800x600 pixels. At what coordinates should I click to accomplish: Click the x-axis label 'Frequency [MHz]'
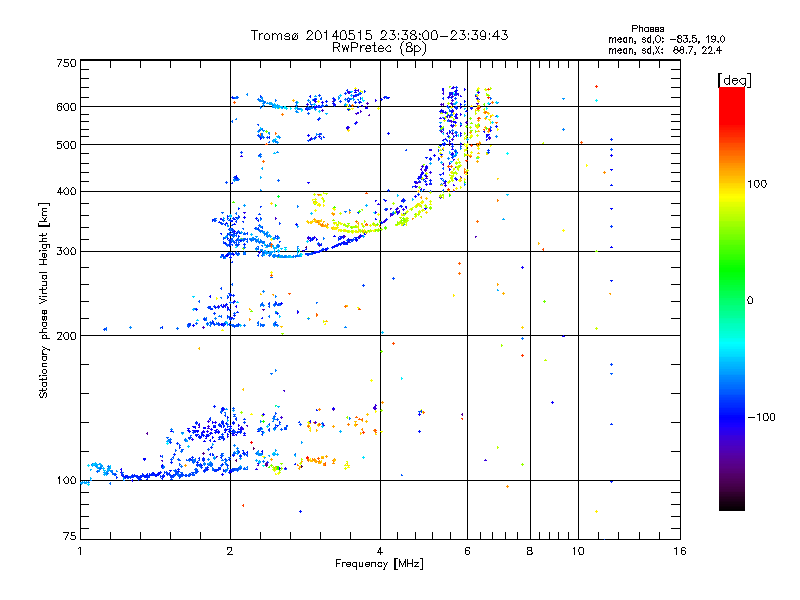379,564
